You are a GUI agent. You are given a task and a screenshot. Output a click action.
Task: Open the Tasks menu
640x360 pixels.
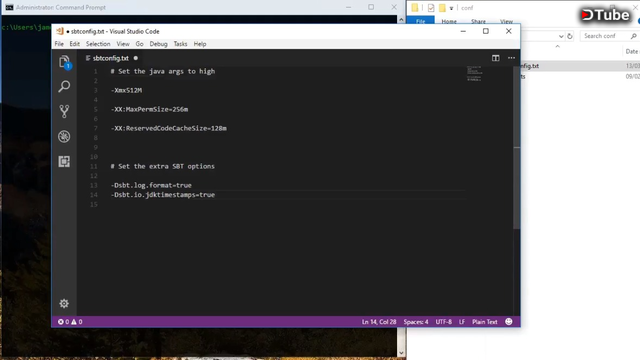coord(180,44)
